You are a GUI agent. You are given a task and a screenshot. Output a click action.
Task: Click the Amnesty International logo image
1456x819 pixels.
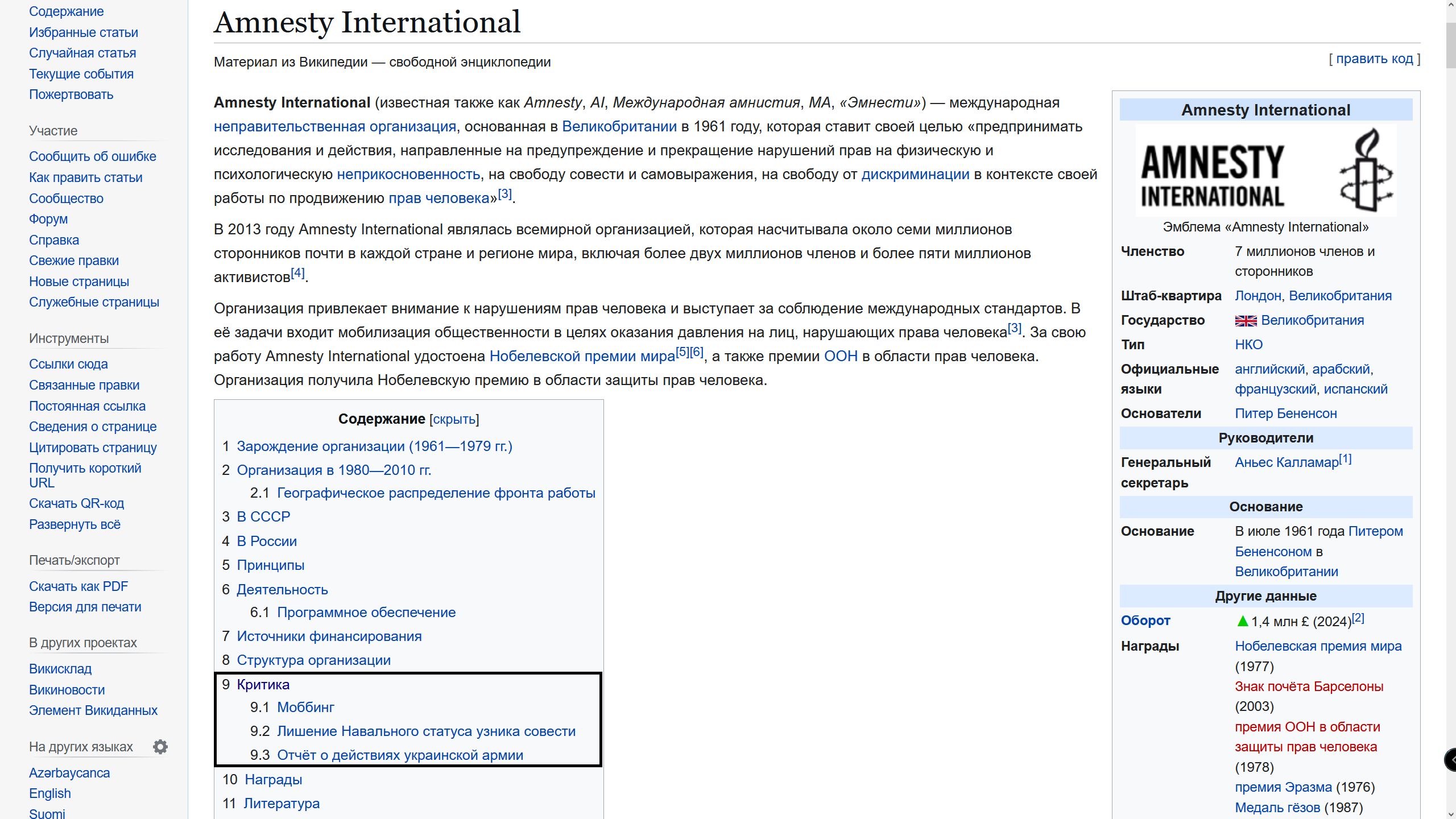[x=1265, y=171]
